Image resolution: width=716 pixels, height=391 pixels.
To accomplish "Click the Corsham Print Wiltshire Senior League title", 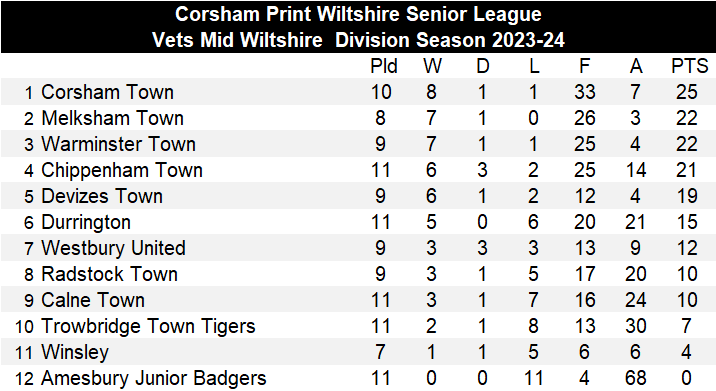I will tap(358, 14).
